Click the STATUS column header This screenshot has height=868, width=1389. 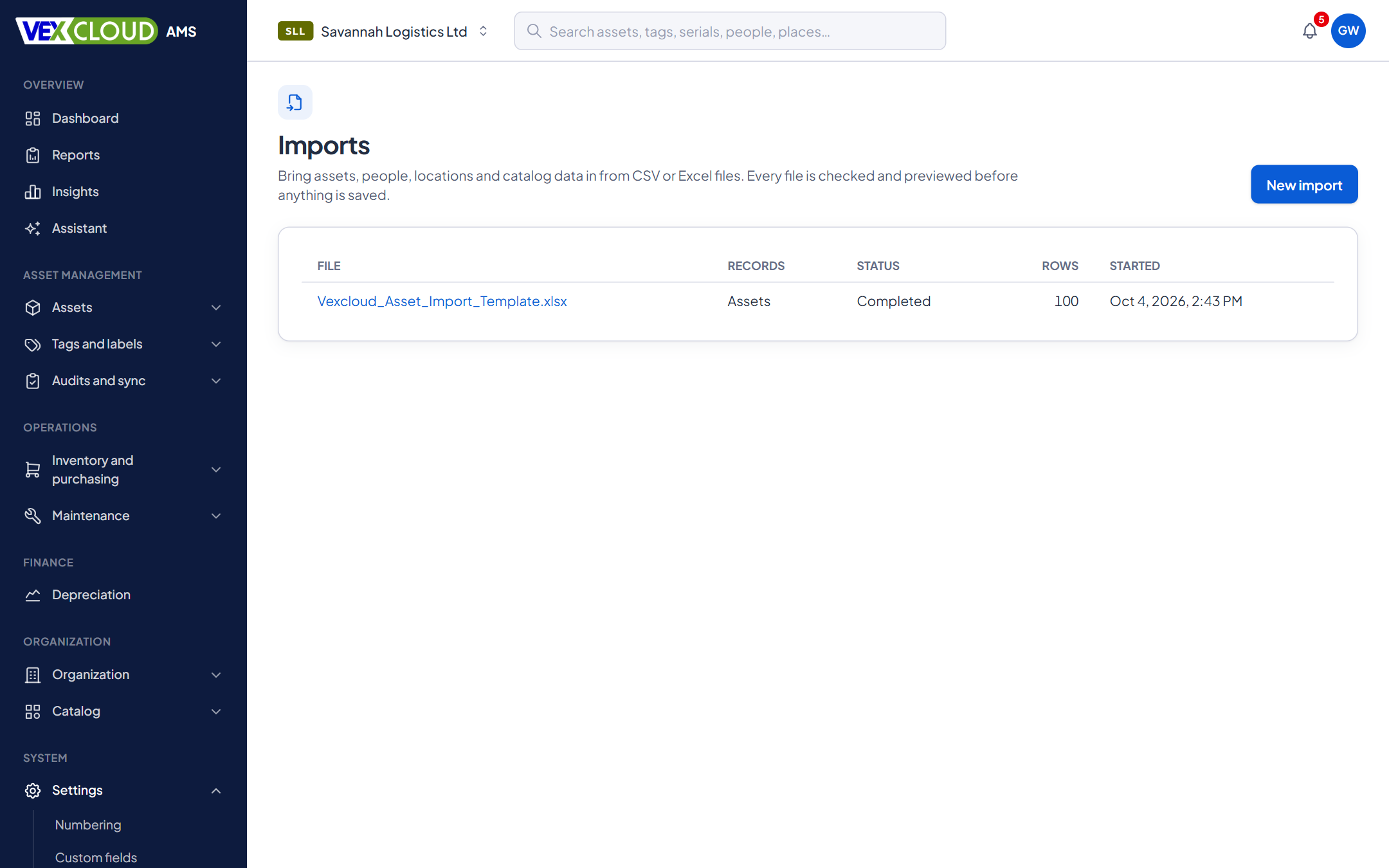click(878, 266)
